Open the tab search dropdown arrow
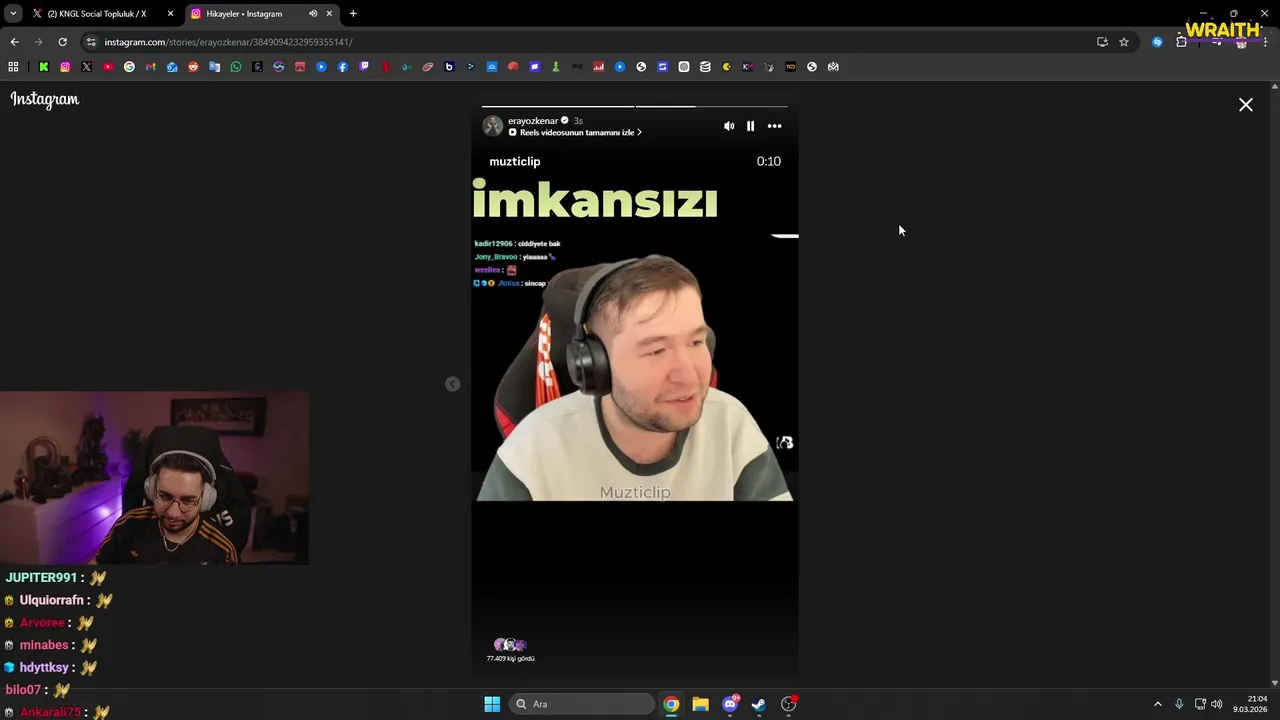Image resolution: width=1280 pixels, height=720 pixels. click(13, 14)
